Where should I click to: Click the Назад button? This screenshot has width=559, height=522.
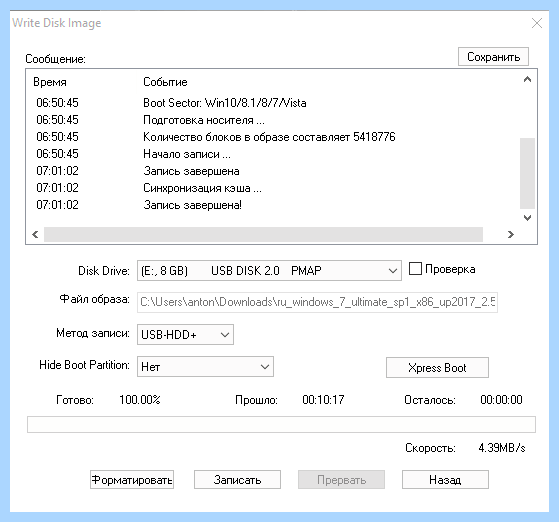click(445, 480)
